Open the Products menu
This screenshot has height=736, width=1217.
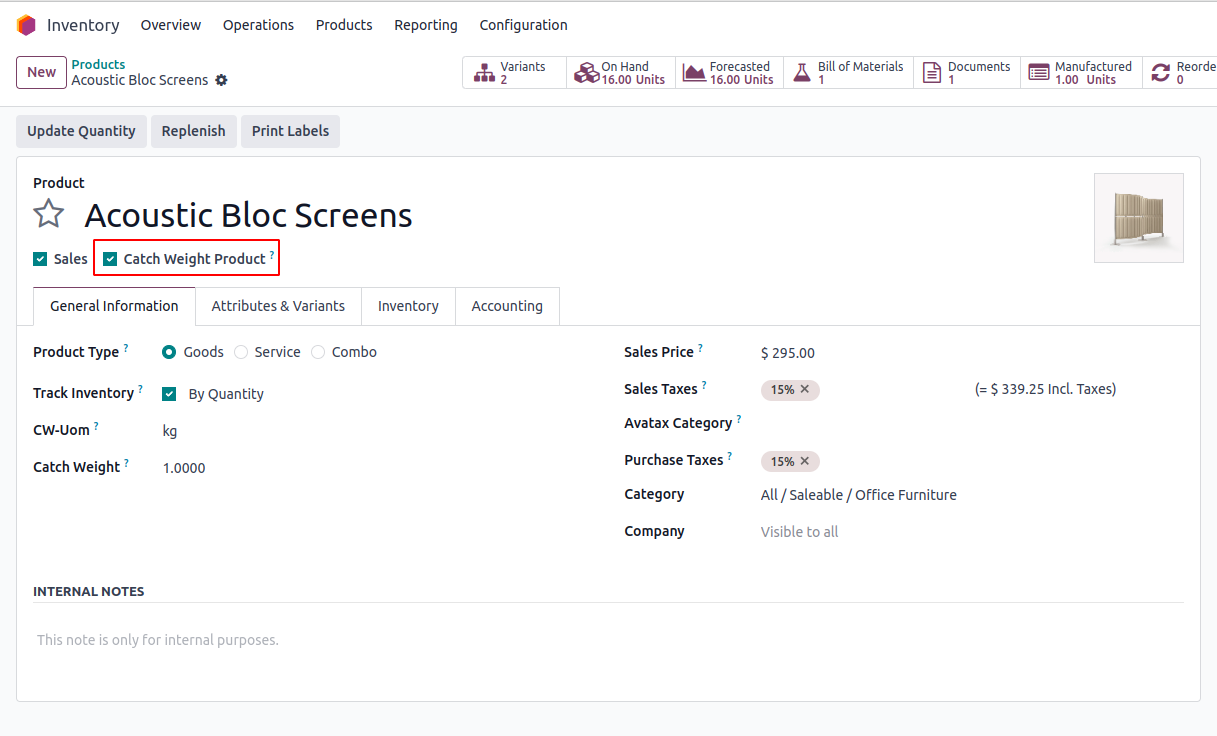pos(344,25)
